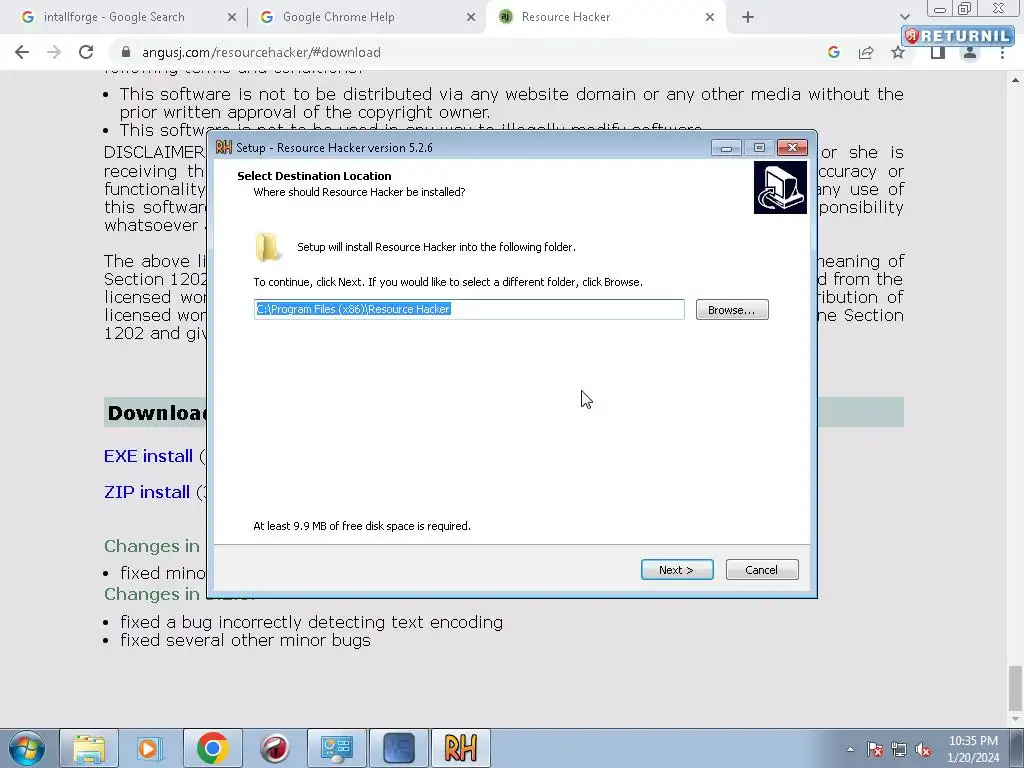Switch to the Google Chrome Help tab
This screenshot has height=768, width=1024.
(338, 17)
